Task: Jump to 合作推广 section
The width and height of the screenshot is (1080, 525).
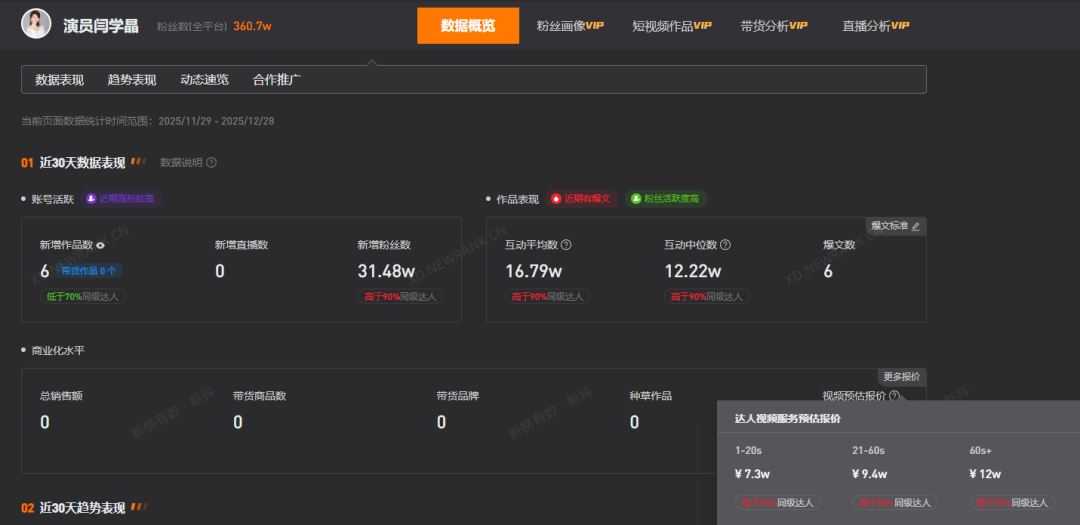Action: click(277, 80)
